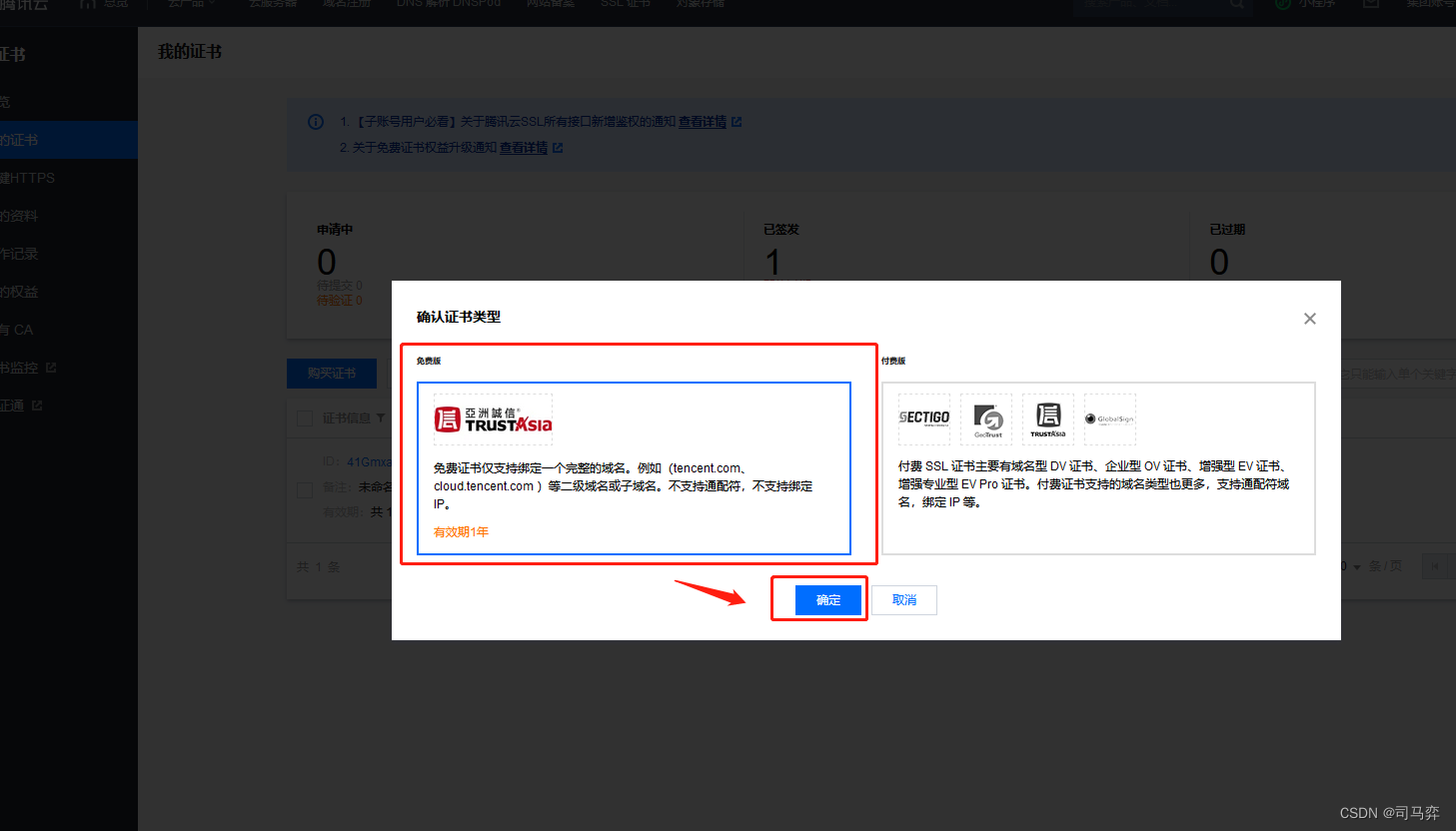
Task: Focus the certificate keyword search field
Action: 1396,374
